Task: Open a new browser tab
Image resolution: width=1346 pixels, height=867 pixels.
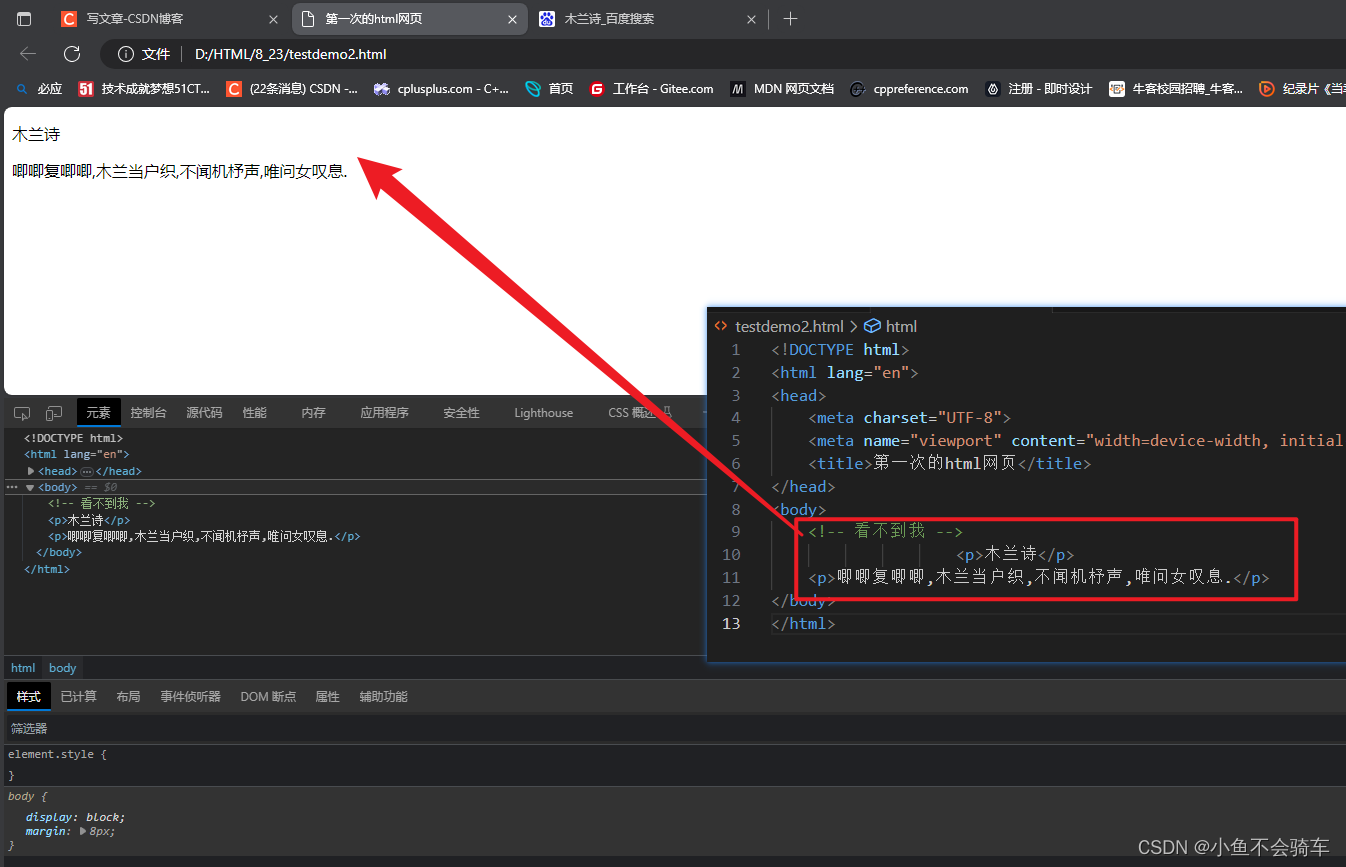Action: (790, 19)
